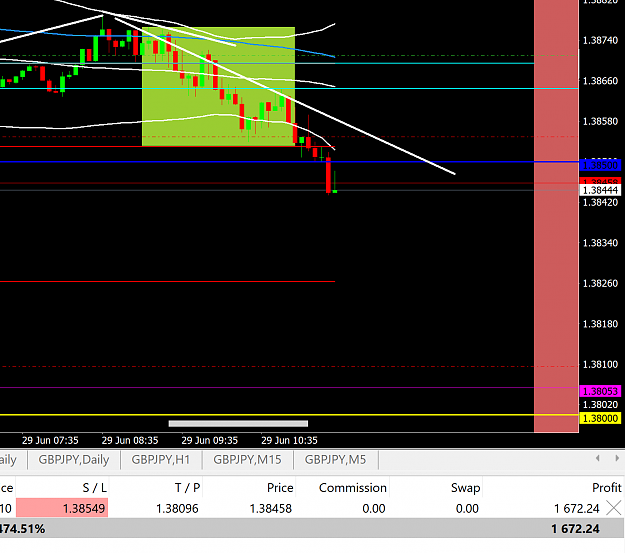Click the S / L column header
The height and width of the screenshot is (553, 625).
[x=94, y=488]
